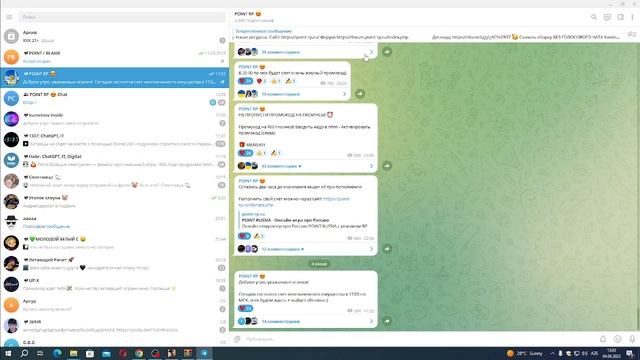Open the '1337: ChatGPT, IT' channel

[x=115, y=140]
